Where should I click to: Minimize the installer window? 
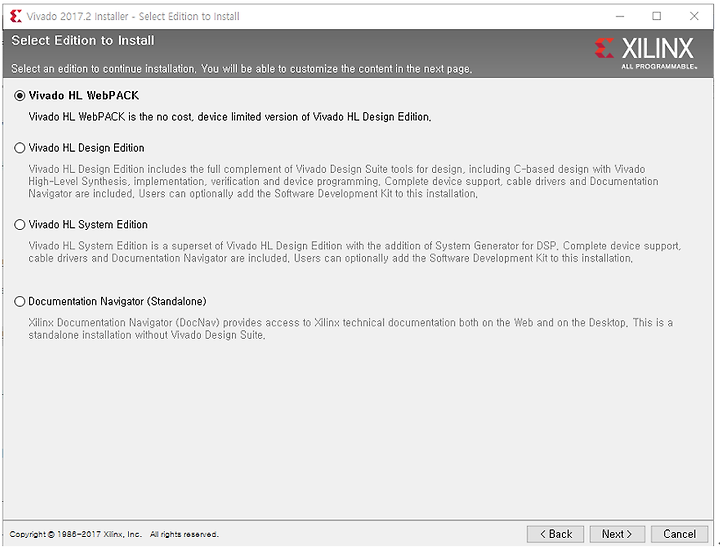620,16
